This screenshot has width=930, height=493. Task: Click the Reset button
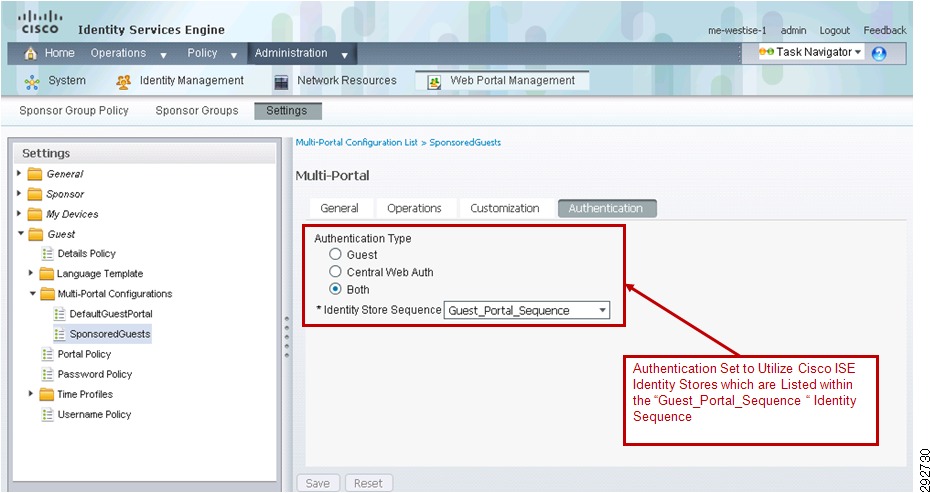[368, 484]
